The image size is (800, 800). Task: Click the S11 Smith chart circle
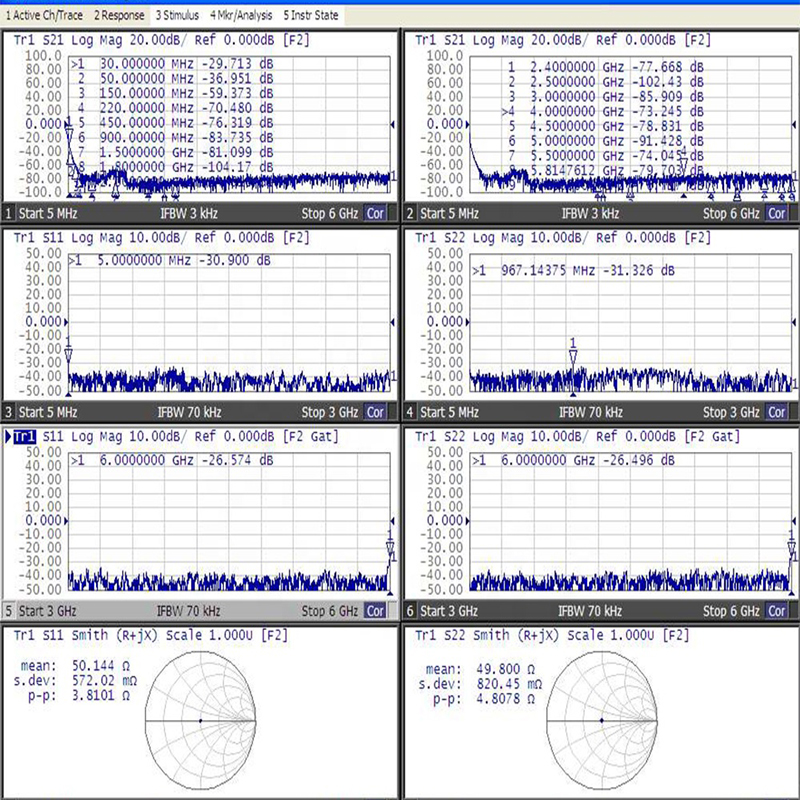click(x=201, y=720)
